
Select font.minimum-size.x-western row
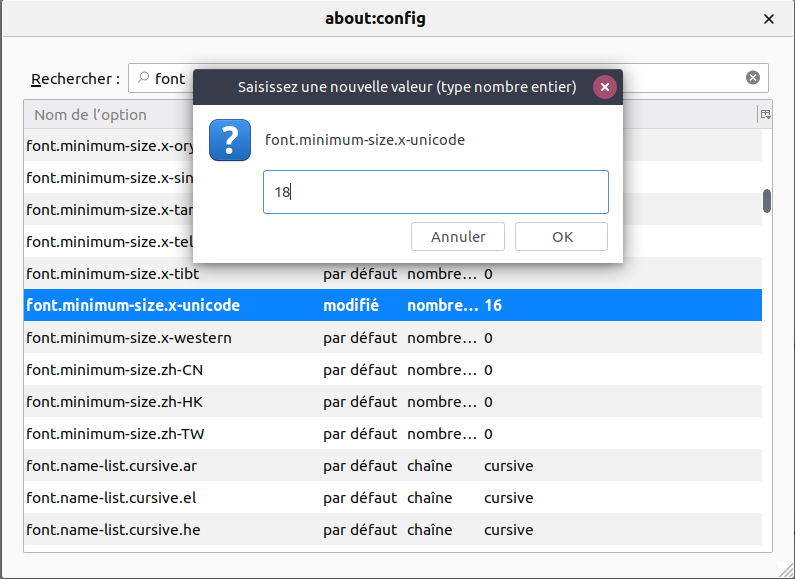(x=129, y=338)
